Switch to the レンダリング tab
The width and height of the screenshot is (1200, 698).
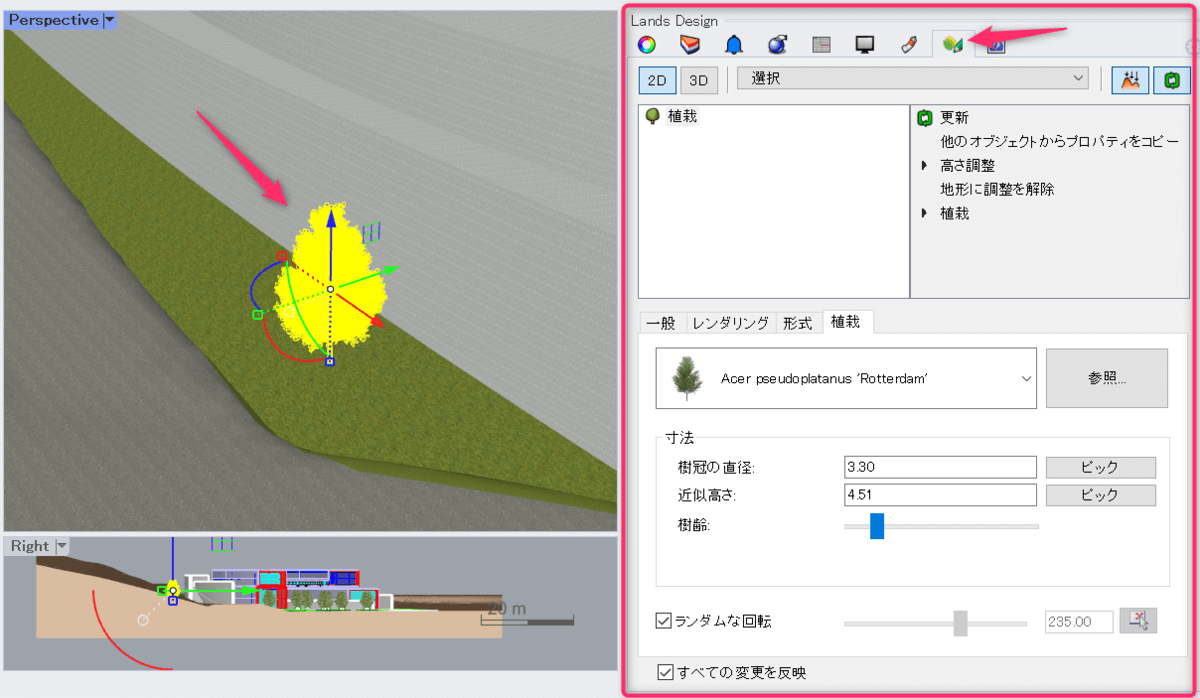click(731, 323)
